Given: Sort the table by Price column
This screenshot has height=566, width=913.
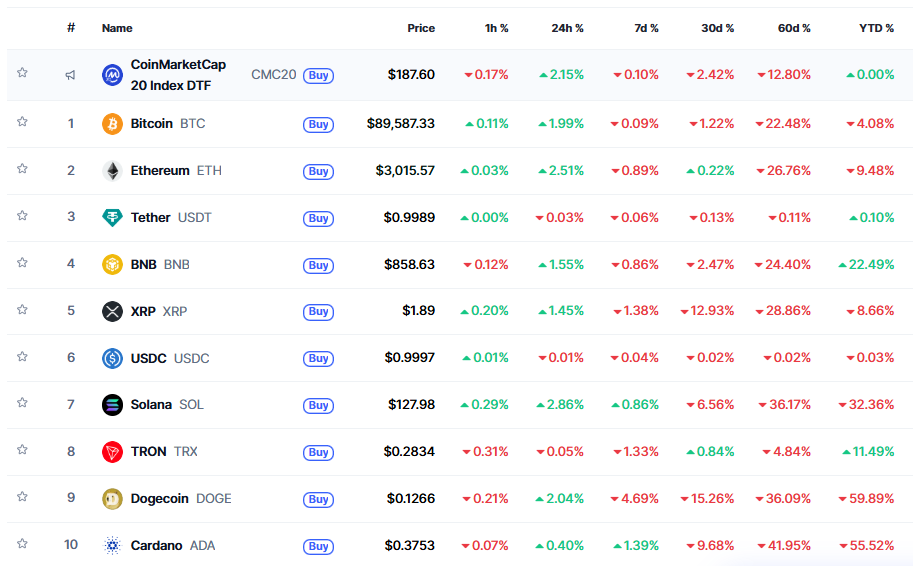Looking at the screenshot, I should tap(421, 28).
